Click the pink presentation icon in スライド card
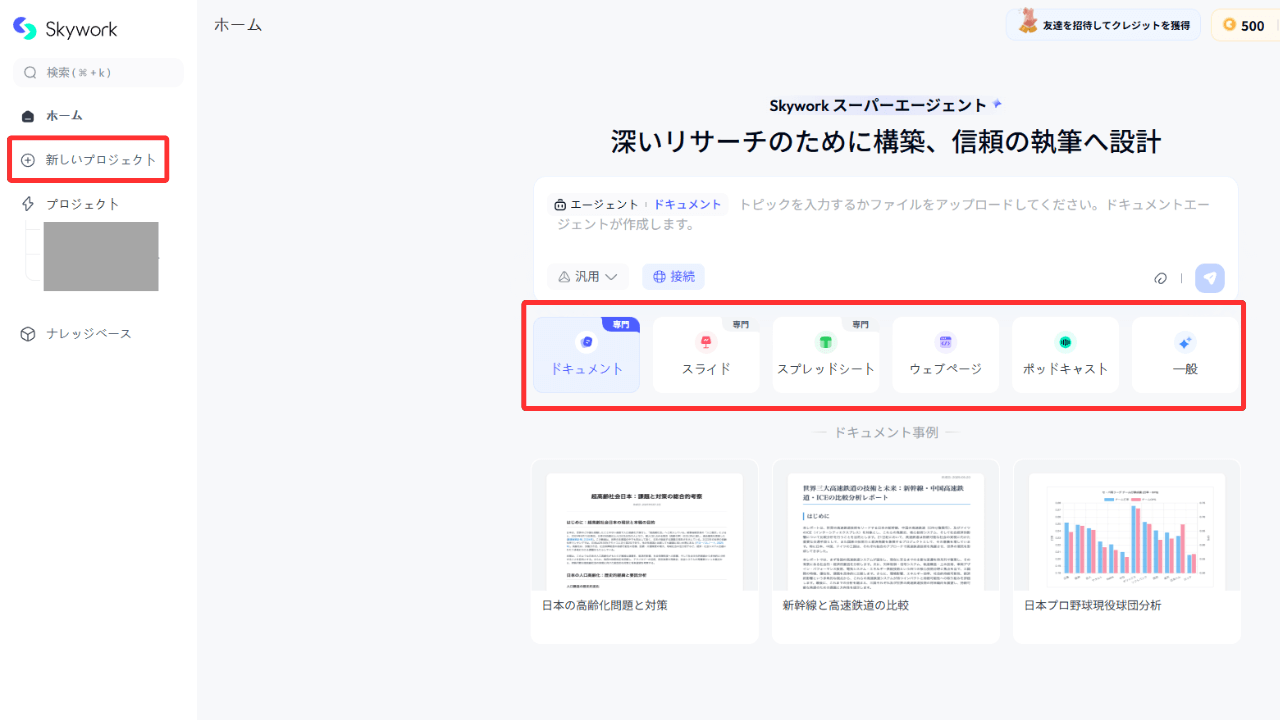Viewport: 1280px width, 720px height. (x=706, y=342)
